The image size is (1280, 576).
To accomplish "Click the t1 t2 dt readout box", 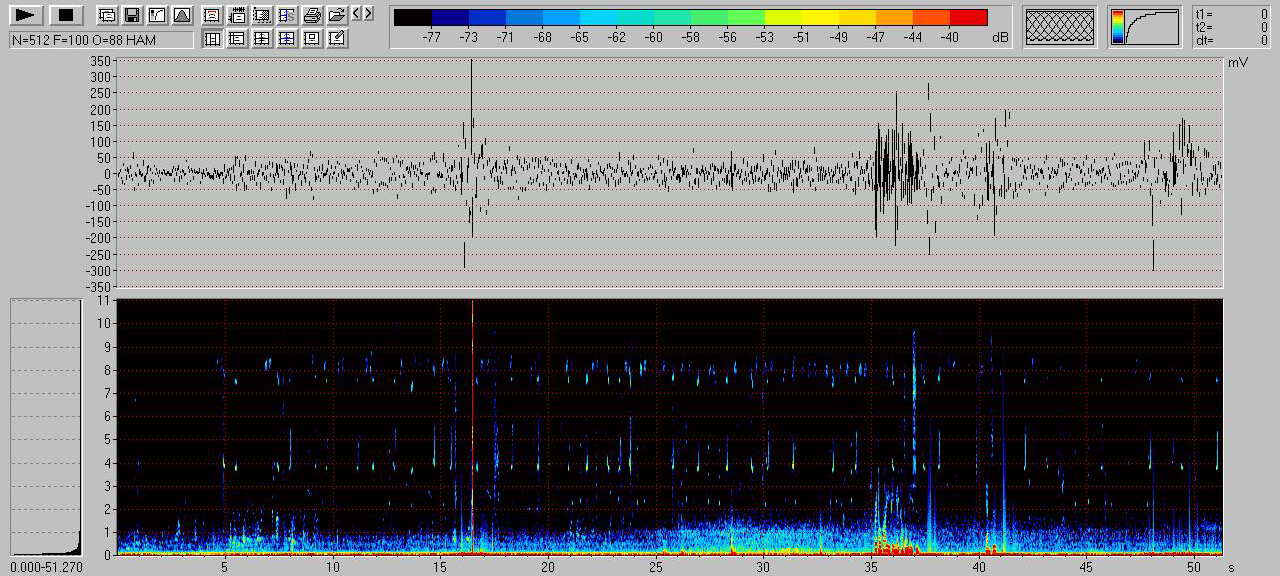I will (1231, 27).
